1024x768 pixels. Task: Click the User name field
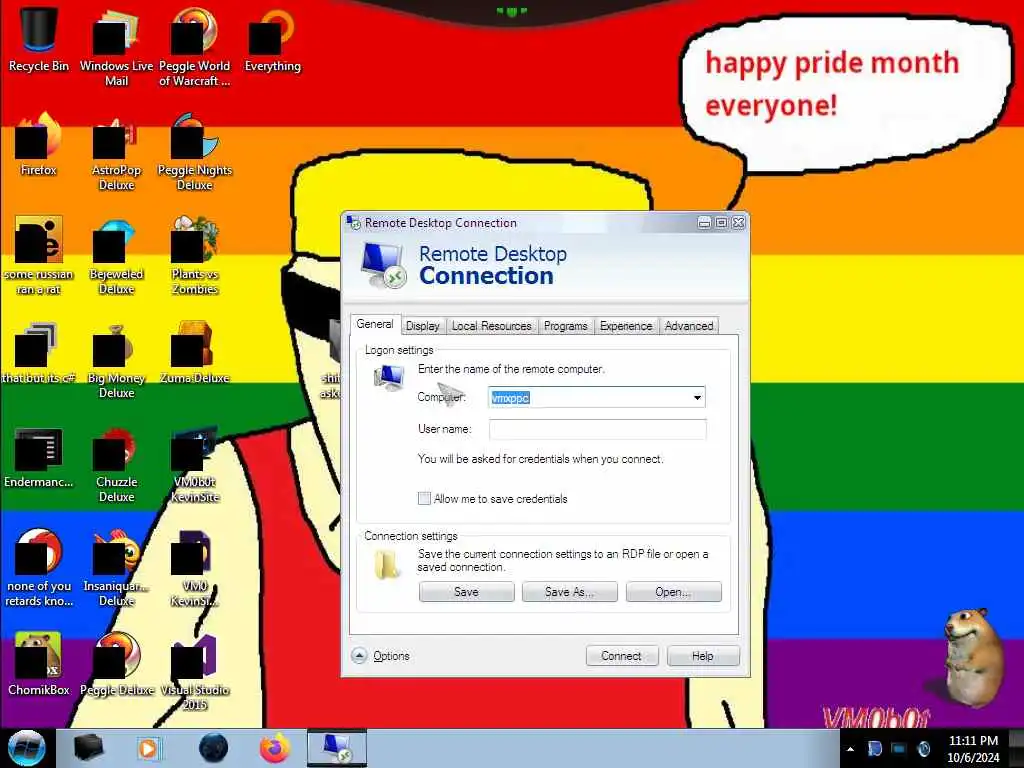(597, 429)
